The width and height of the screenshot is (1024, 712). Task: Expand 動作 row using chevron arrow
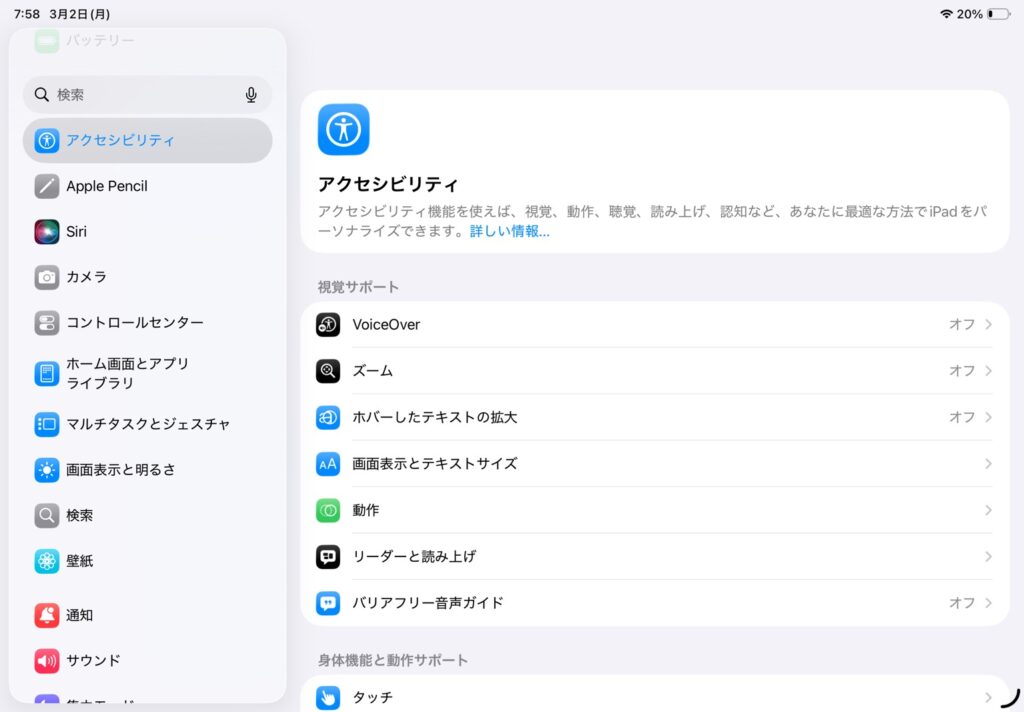[x=988, y=510]
